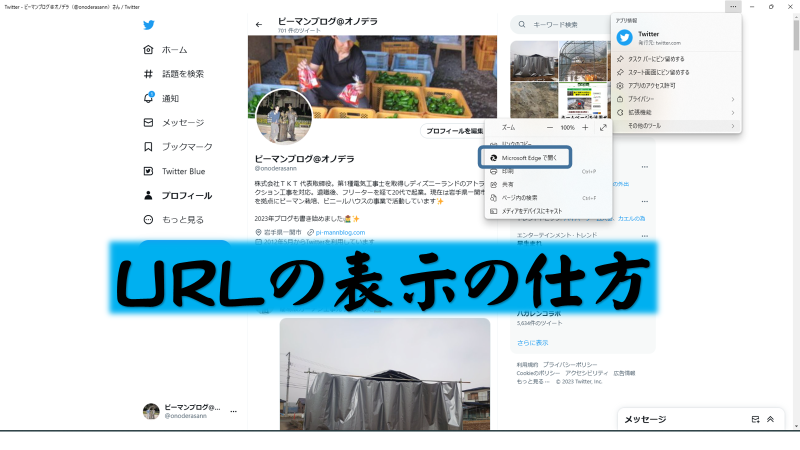Click the zoom fullscreen arrow icon

pyautogui.click(x=603, y=128)
